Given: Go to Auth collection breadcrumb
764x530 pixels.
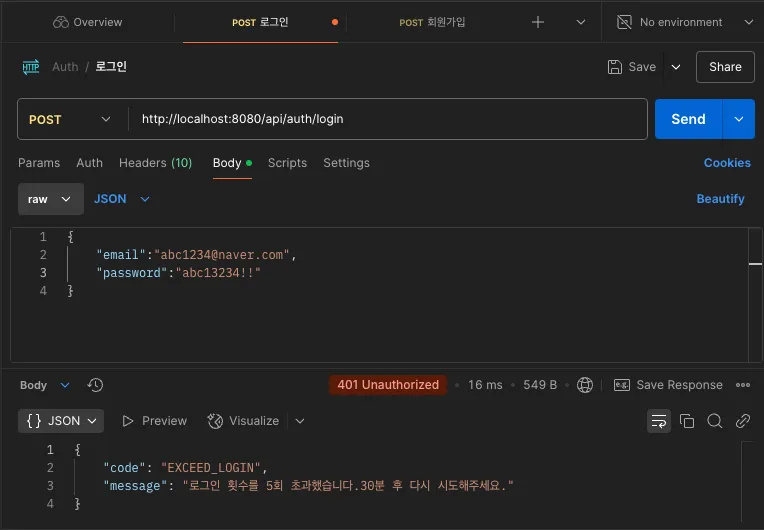Looking at the screenshot, I should [65, 67].
